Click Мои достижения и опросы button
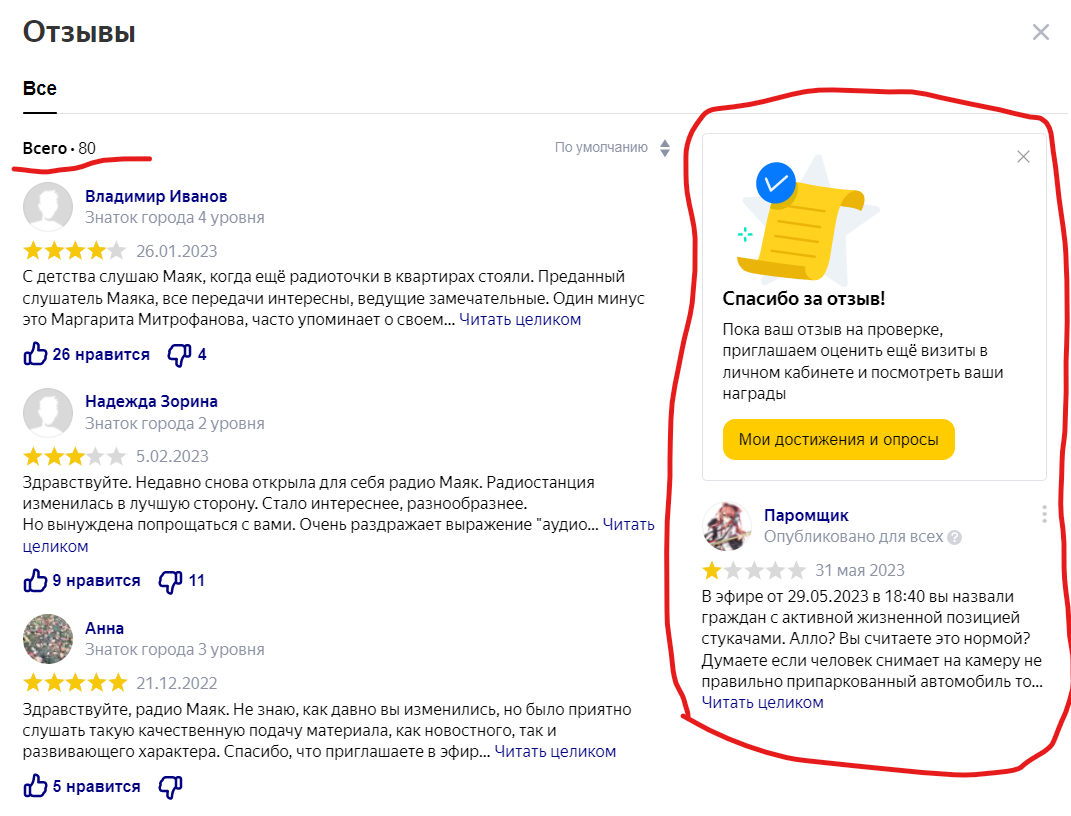This screenshot has height=816, width=1071. pyautogui.click(x=838, y=439)
